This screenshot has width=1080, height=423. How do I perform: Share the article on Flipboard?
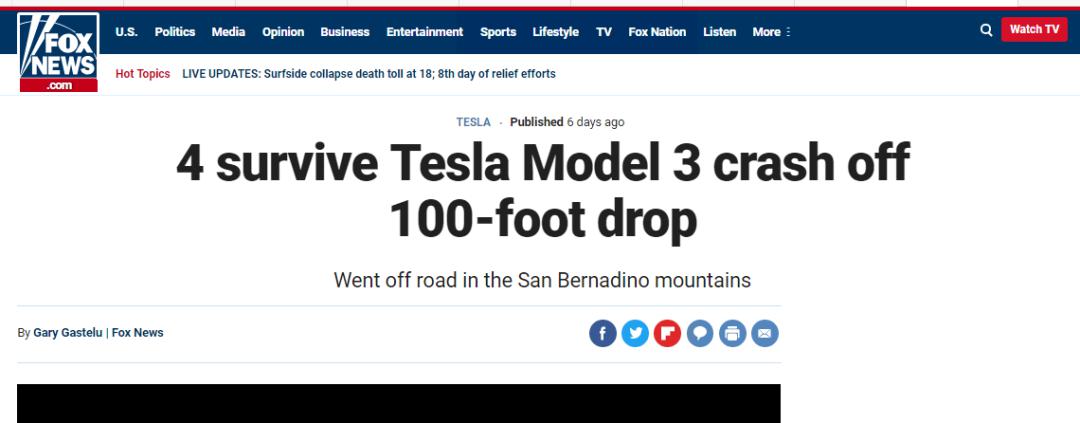pyautogui.click(x=667, y=333)
